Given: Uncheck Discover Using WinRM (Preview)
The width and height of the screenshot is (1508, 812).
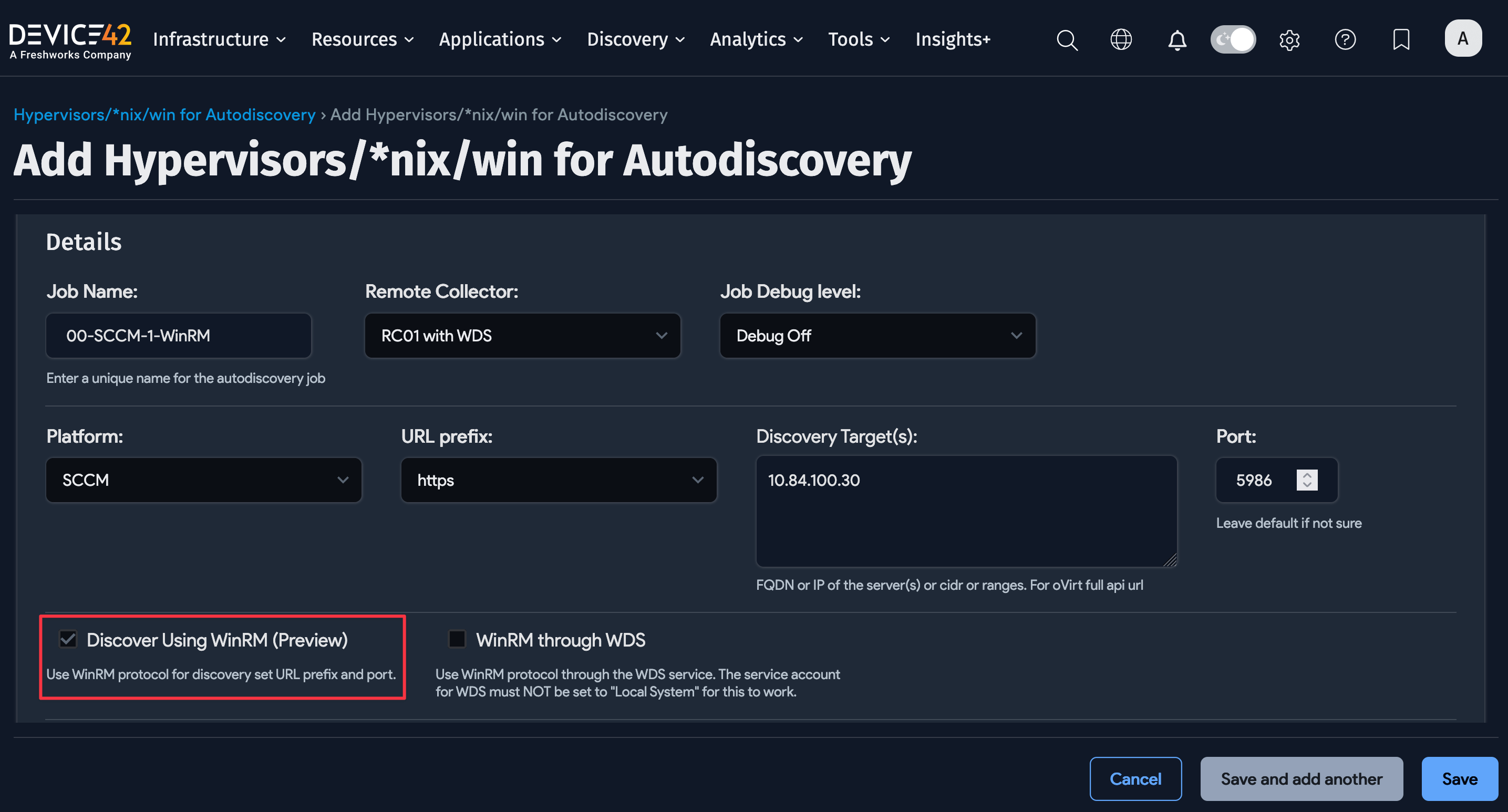Looking at the screenshot, I should tap(68, 639).
